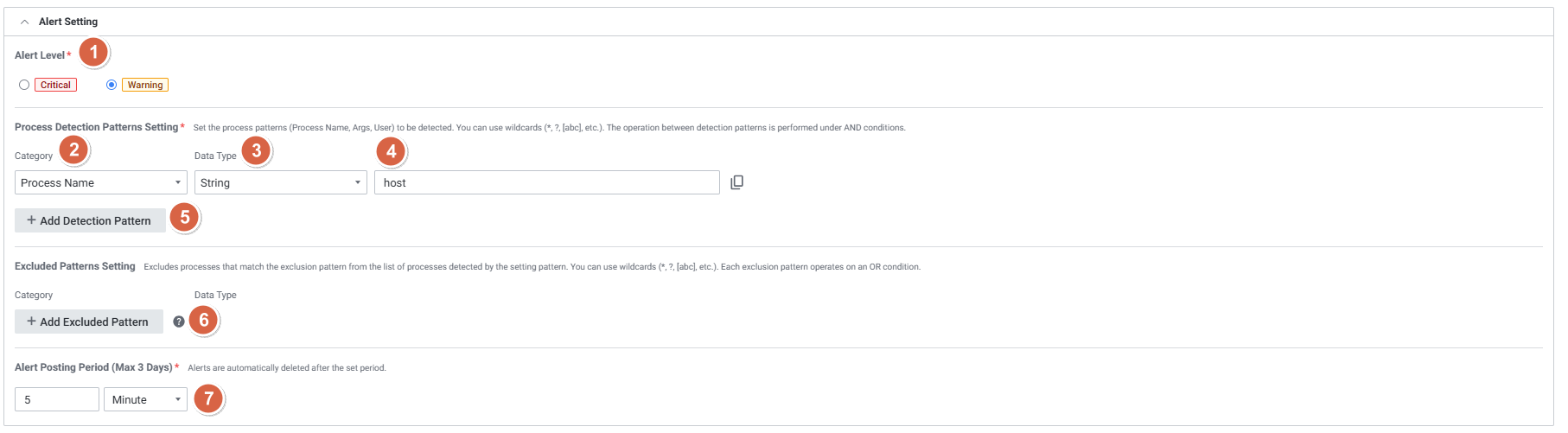1568x433 pixels.
Task: Collapse the Alert Setting section chevron
Action: click(25, 22)
